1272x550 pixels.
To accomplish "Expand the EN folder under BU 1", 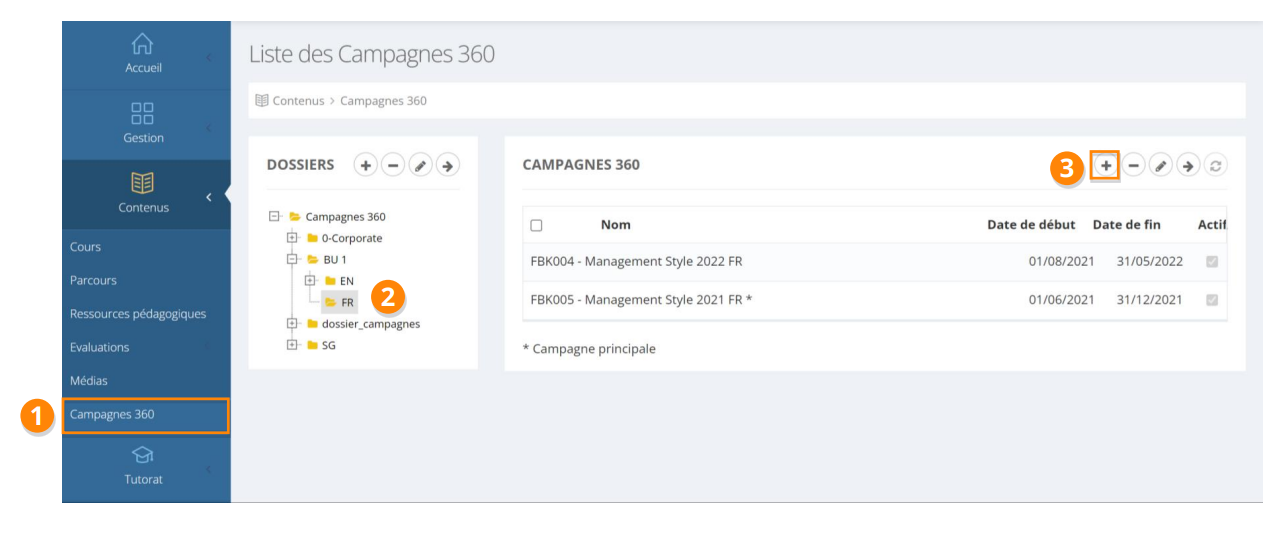I will click(310, 281).
